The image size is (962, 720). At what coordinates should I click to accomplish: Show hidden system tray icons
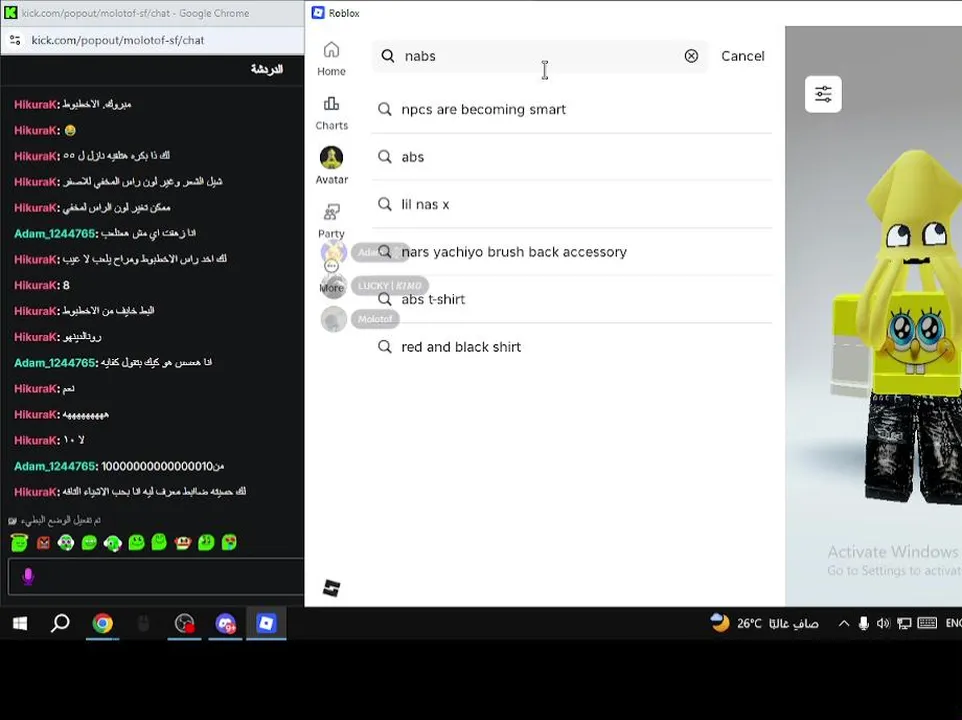(844, 624)
